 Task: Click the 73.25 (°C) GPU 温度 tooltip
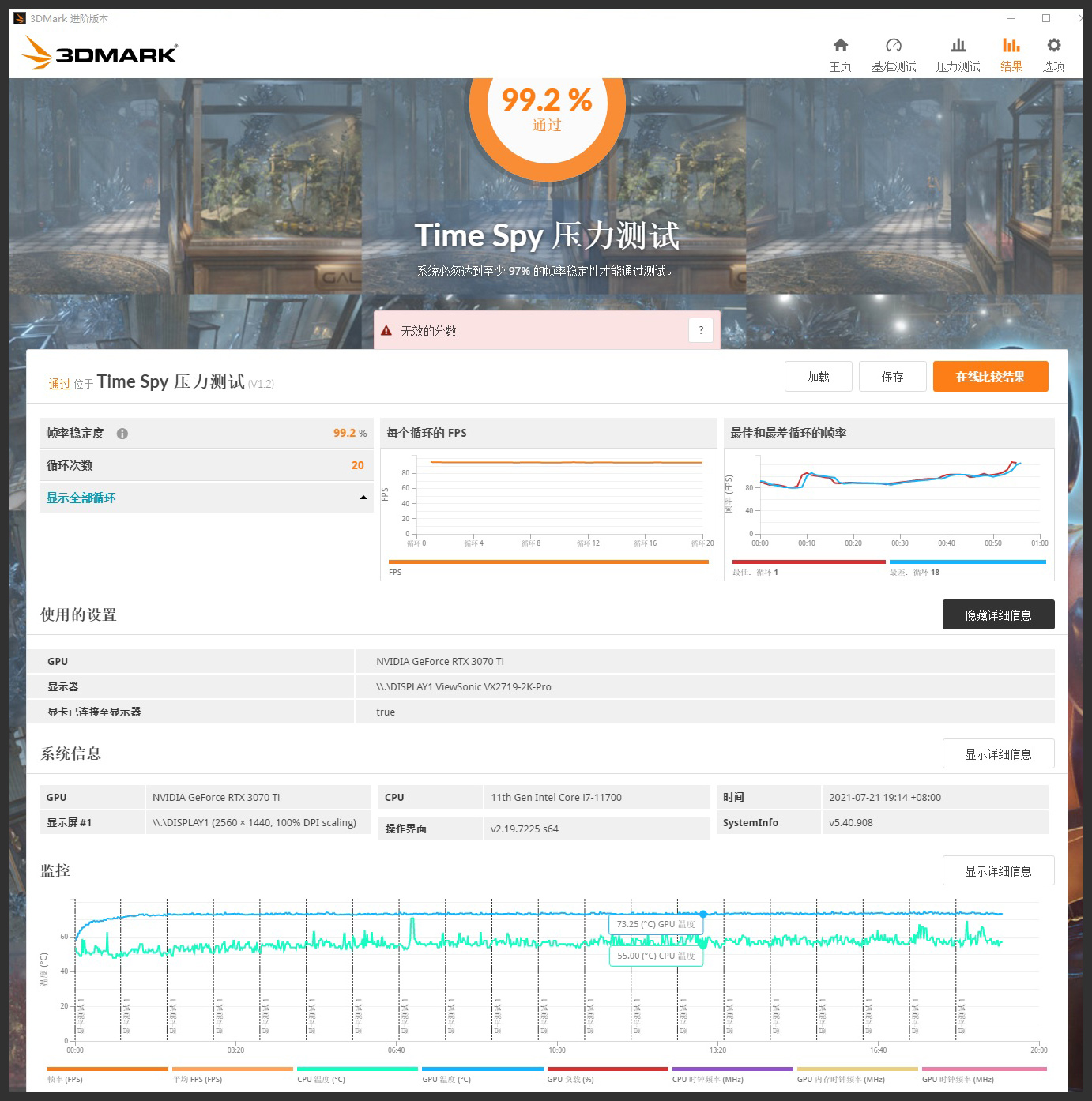[656, 924]
